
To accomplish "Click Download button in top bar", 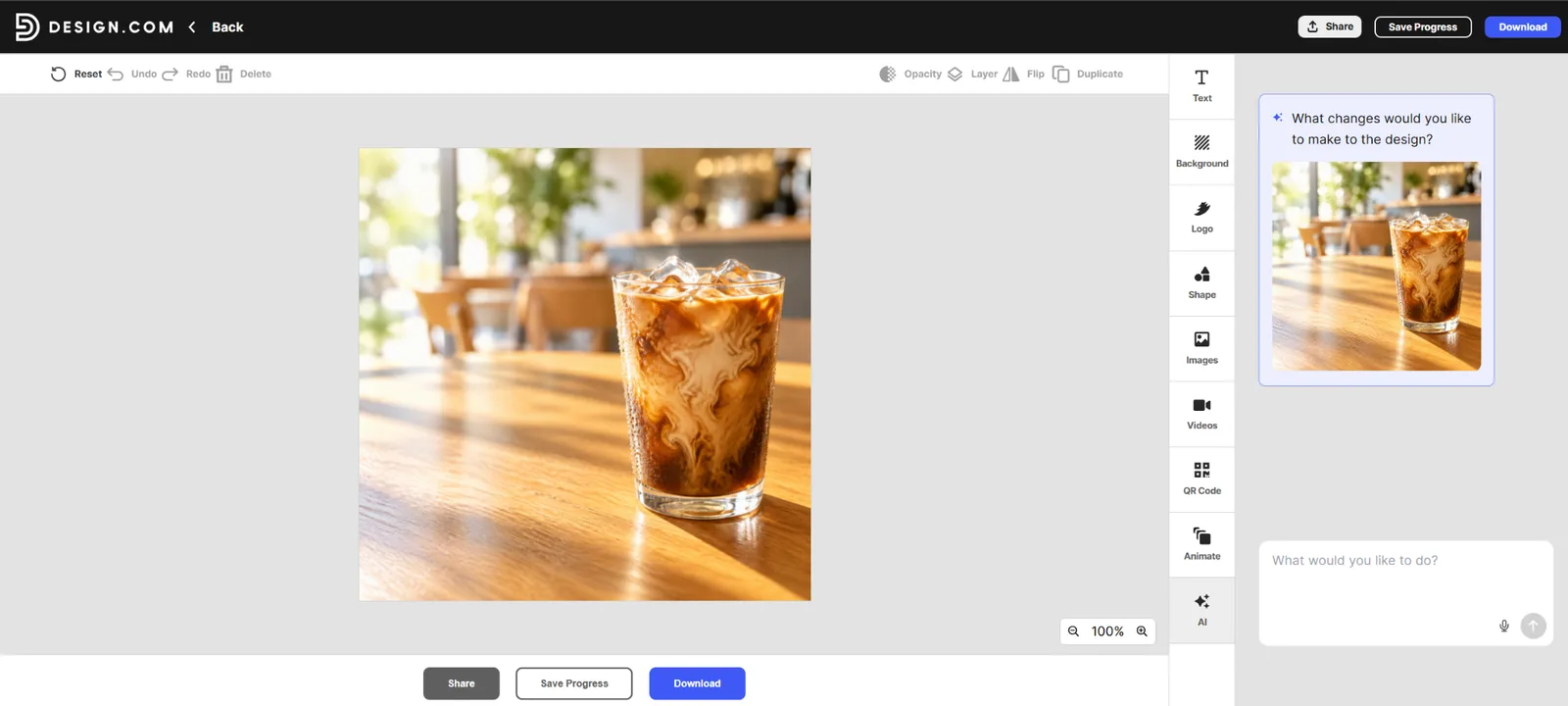I will click(x=1523, y=26).
